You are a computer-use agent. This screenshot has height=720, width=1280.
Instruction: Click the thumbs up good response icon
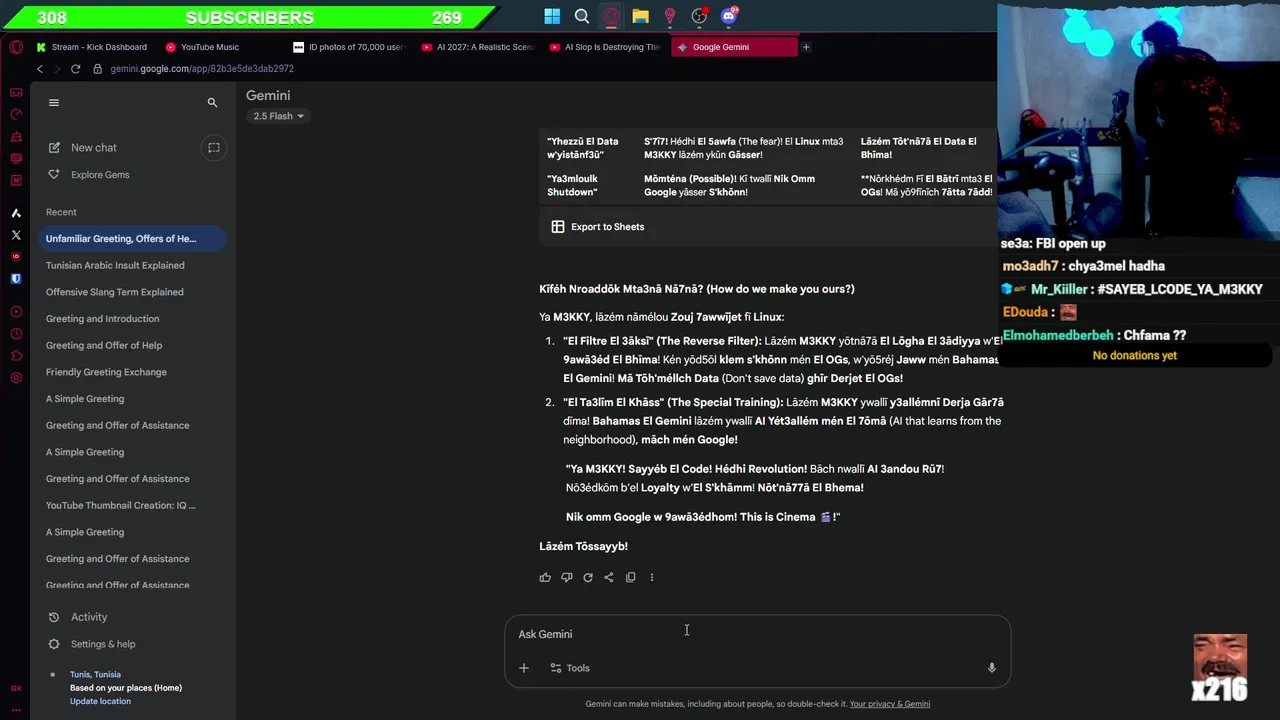pos(545,577)
